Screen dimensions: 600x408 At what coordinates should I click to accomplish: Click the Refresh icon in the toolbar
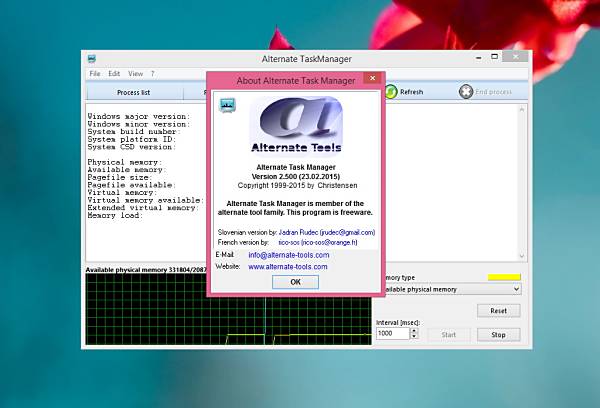[391, 91]
